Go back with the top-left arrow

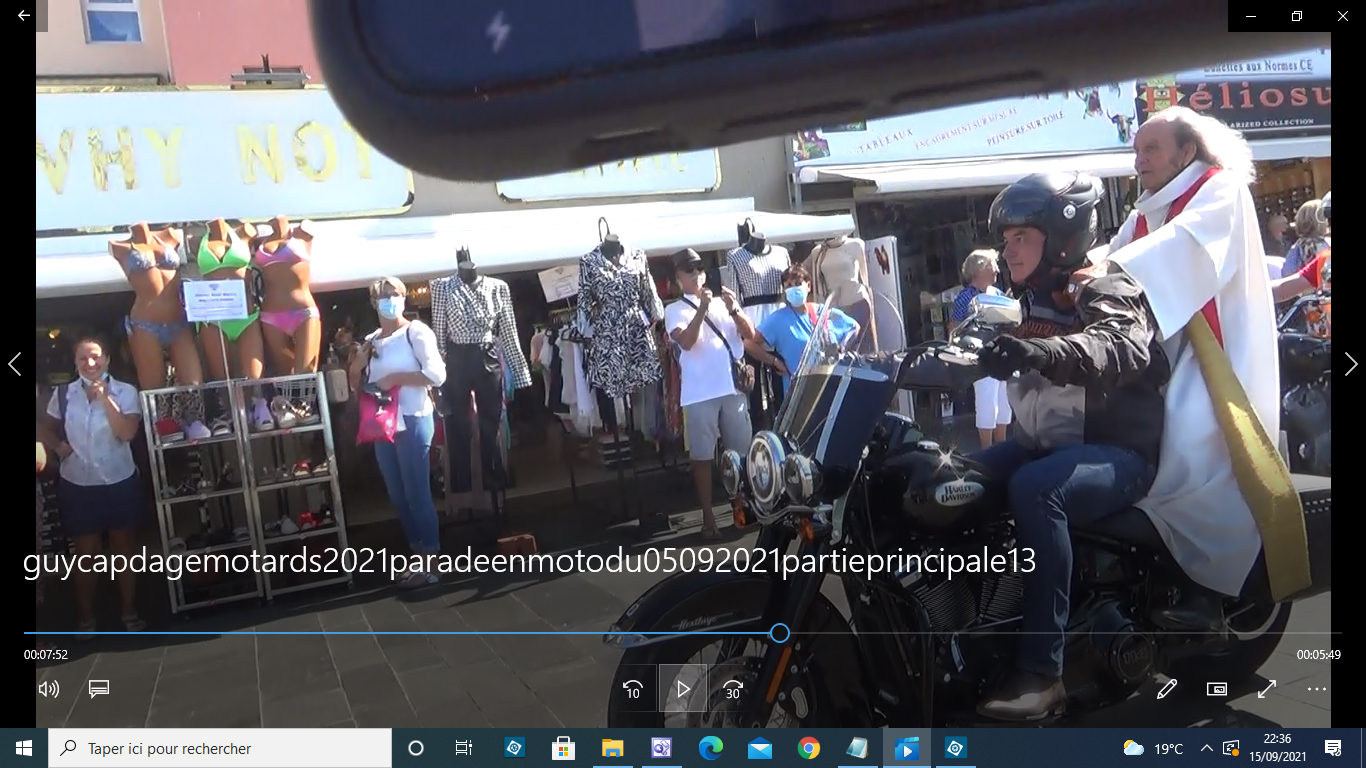(x=24, y=16)
